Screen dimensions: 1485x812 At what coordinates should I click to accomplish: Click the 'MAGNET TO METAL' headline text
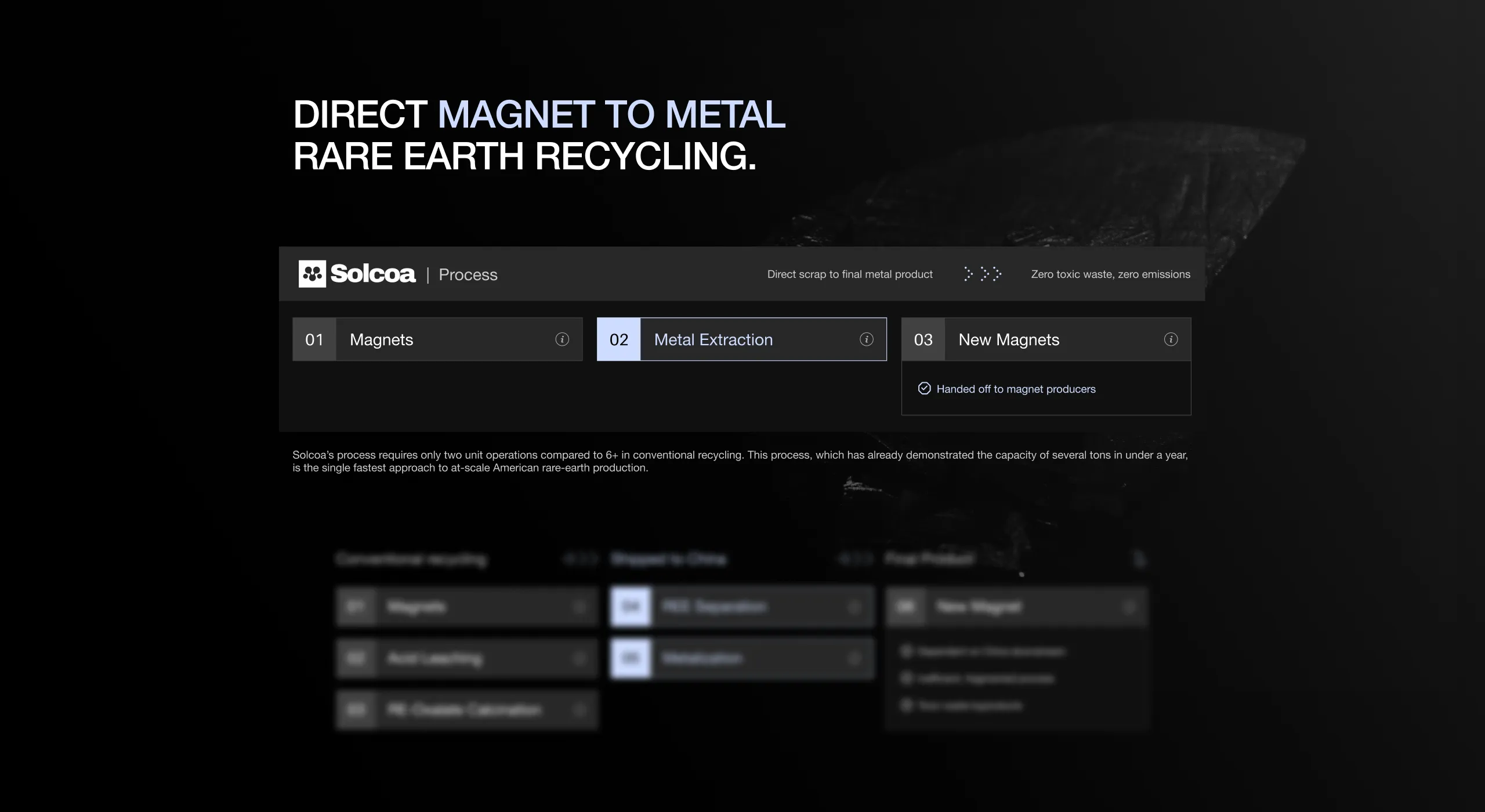click(611, 114)
